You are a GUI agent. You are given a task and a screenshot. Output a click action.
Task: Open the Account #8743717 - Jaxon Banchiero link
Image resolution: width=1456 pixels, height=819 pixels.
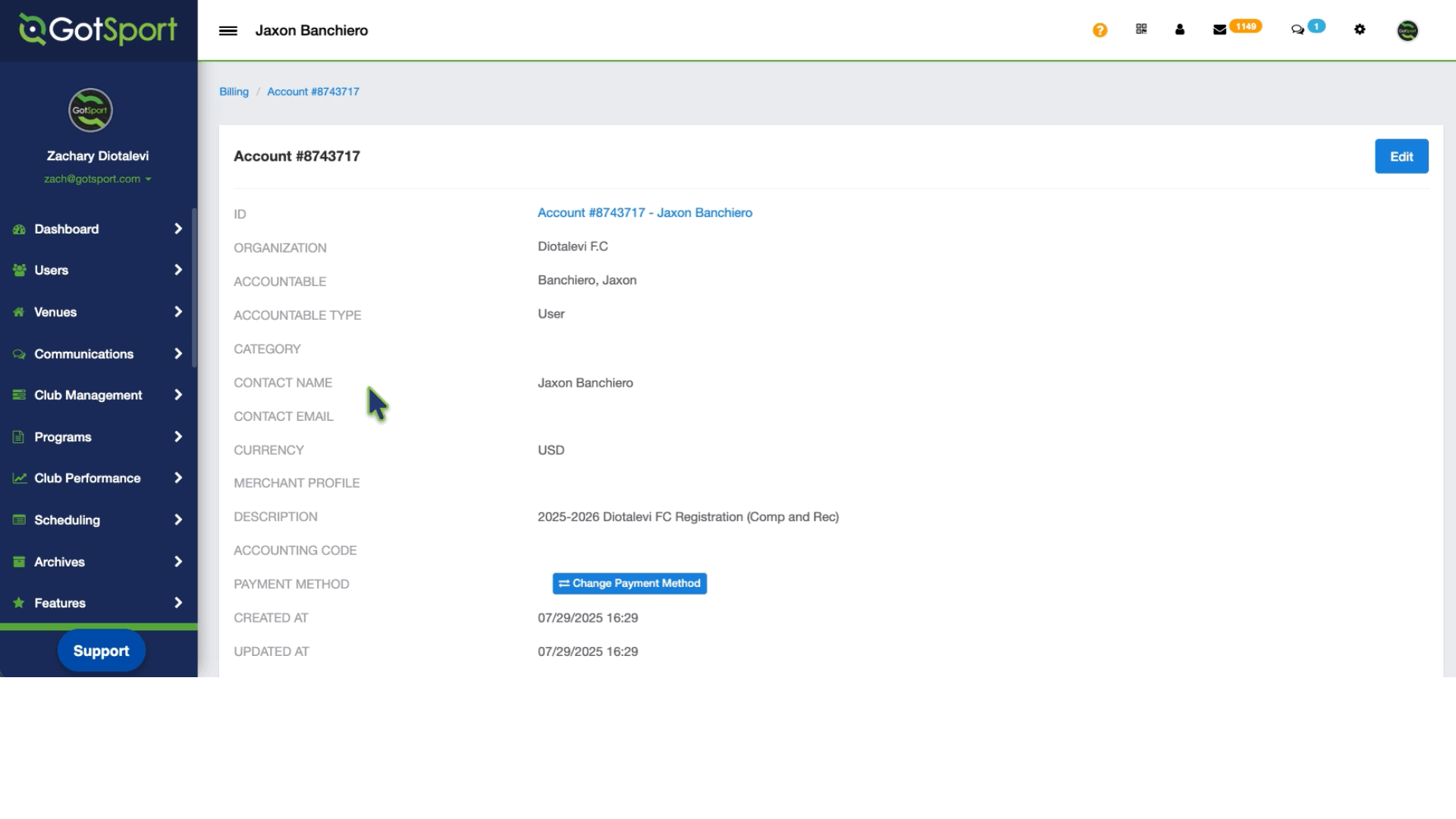click(x=645, y=213)
